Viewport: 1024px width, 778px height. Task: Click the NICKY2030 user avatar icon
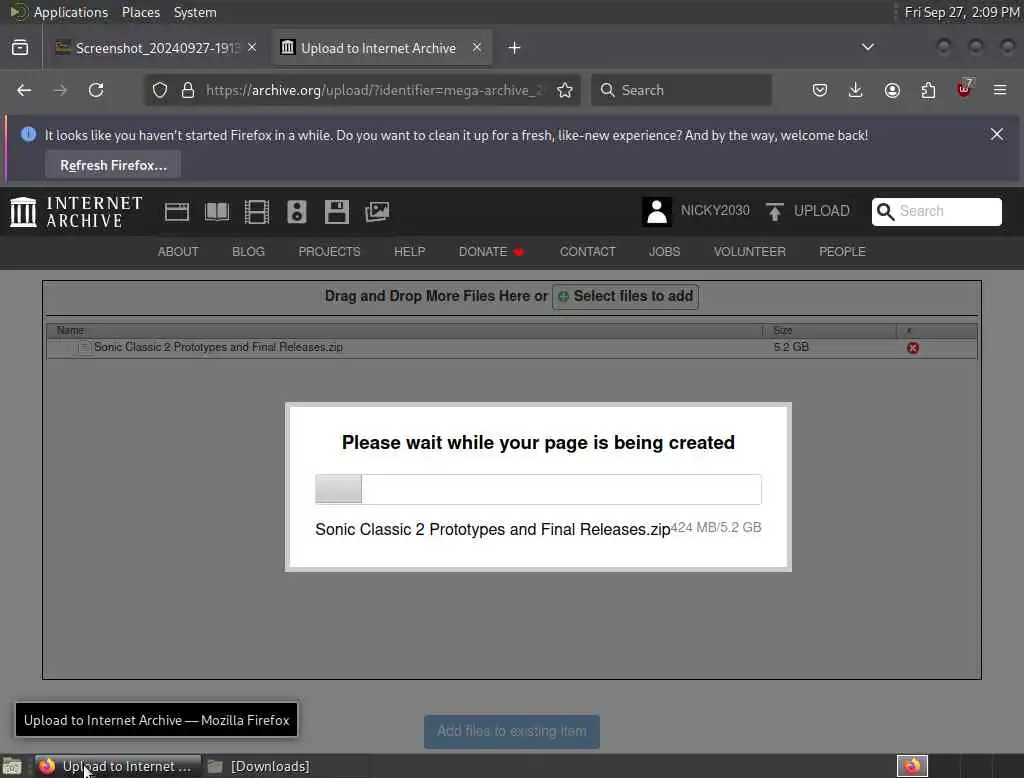pyautogui.click(x=656, y=212)
